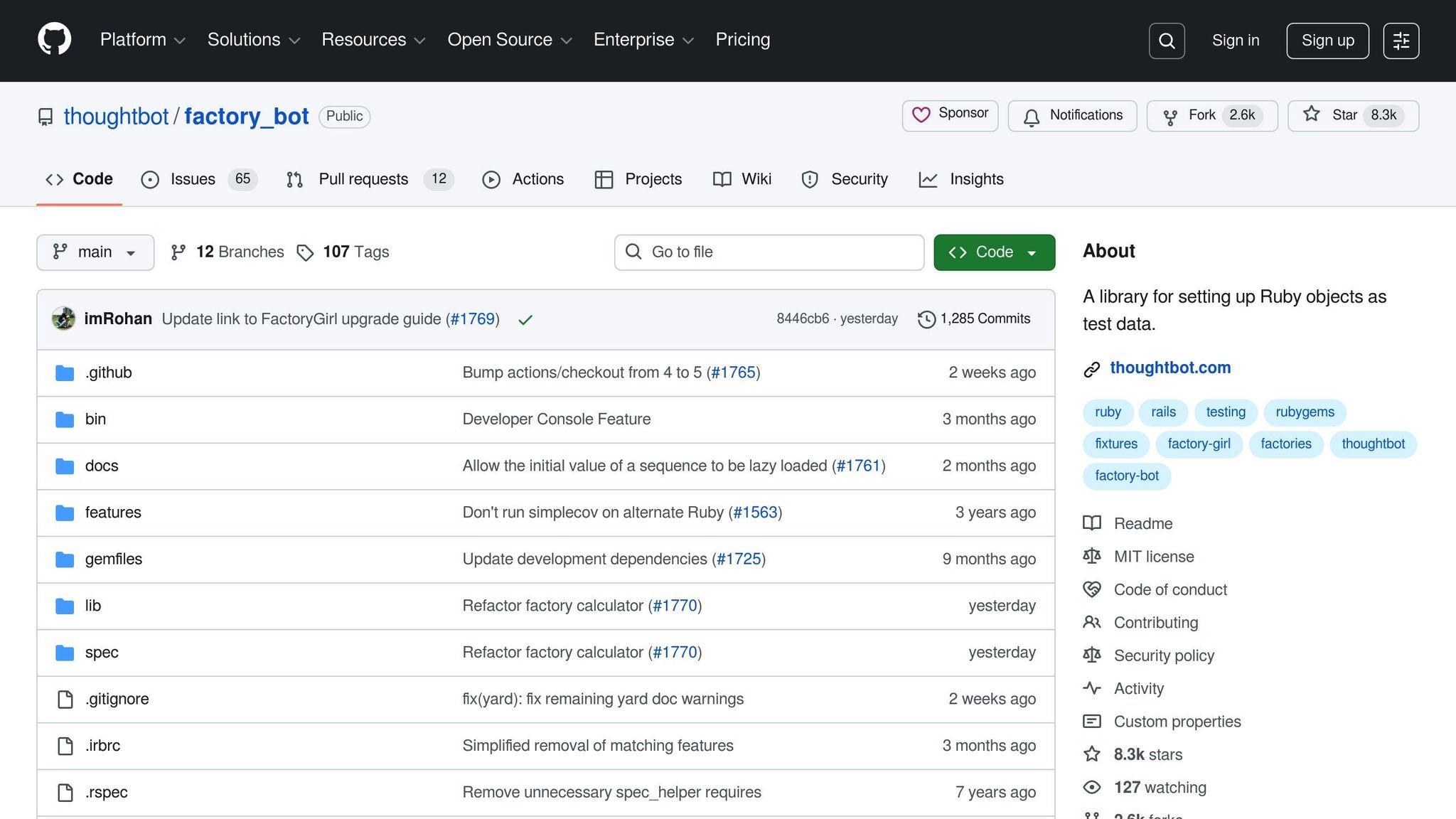This screenshot has height=819, width=1456.
Task: Open the green Code dropdown
Action: [994, 252]
